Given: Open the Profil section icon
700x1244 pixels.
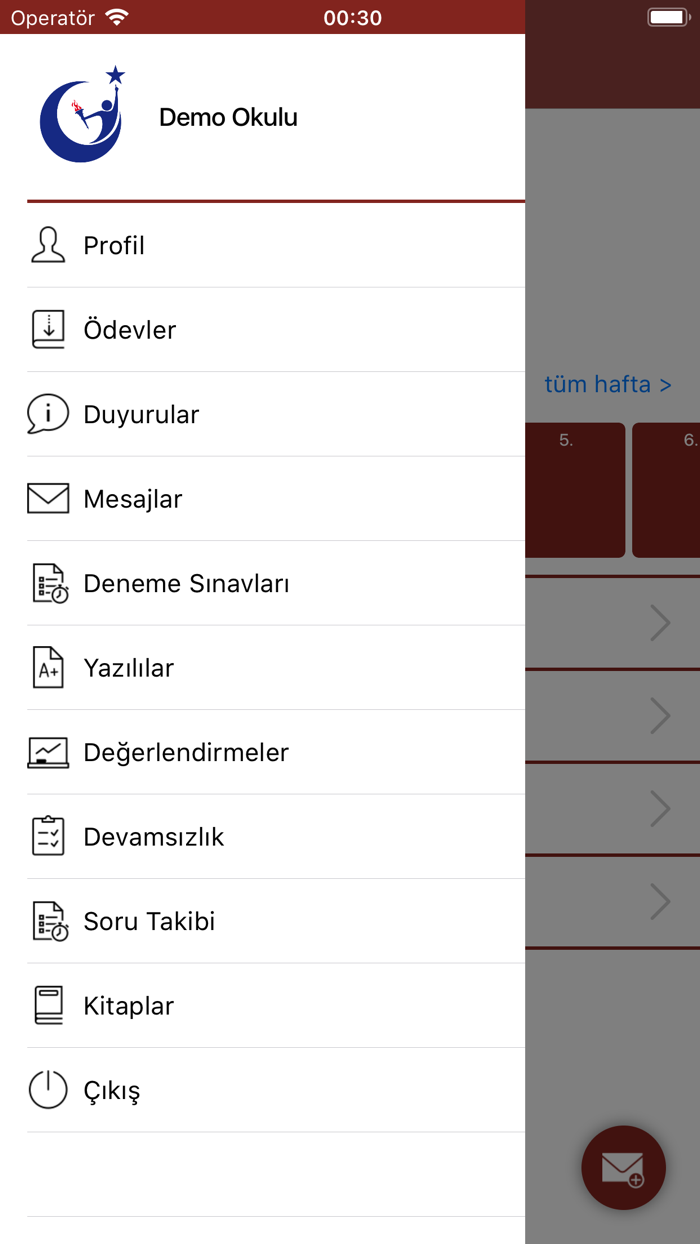Looking at the screenshot, I should [x=47, y=244].
